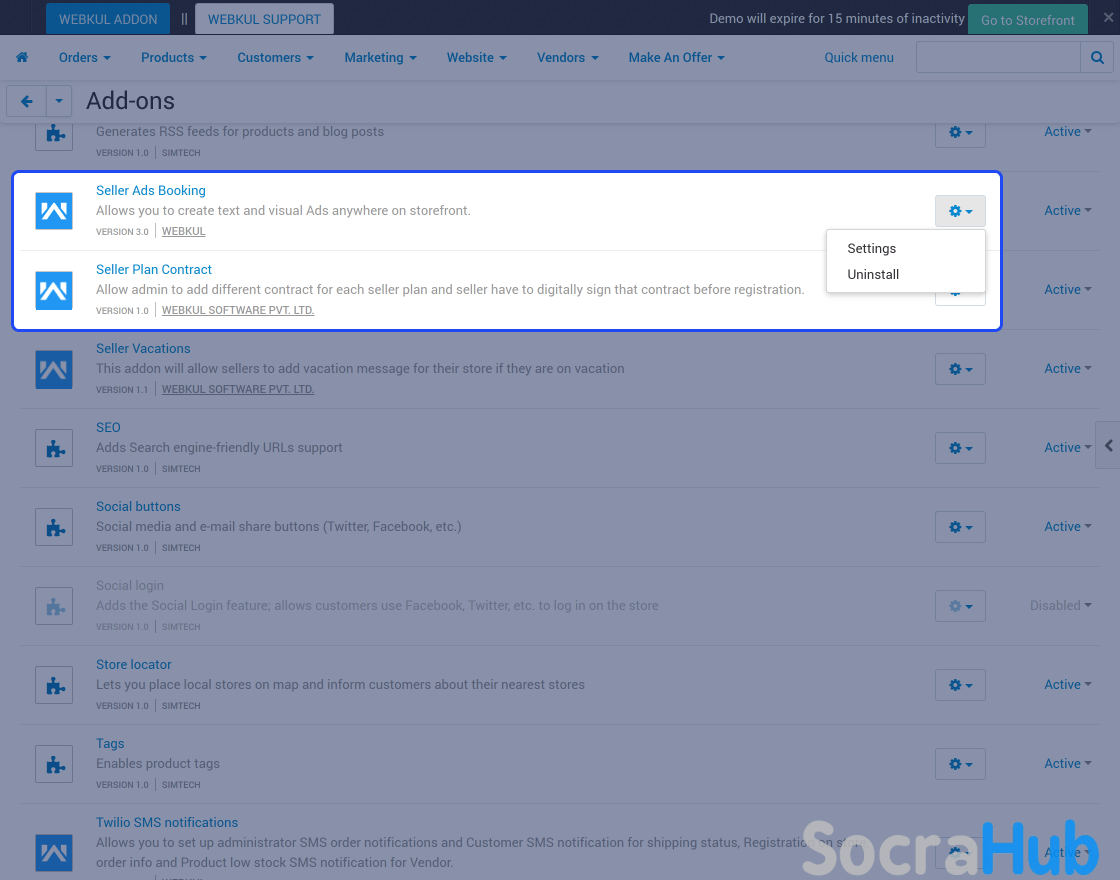Image resolution: width=1120 pixels, height=880 pixels.
Task: Open the Seller Ads Booking add-on link
Action: point(151,191)
